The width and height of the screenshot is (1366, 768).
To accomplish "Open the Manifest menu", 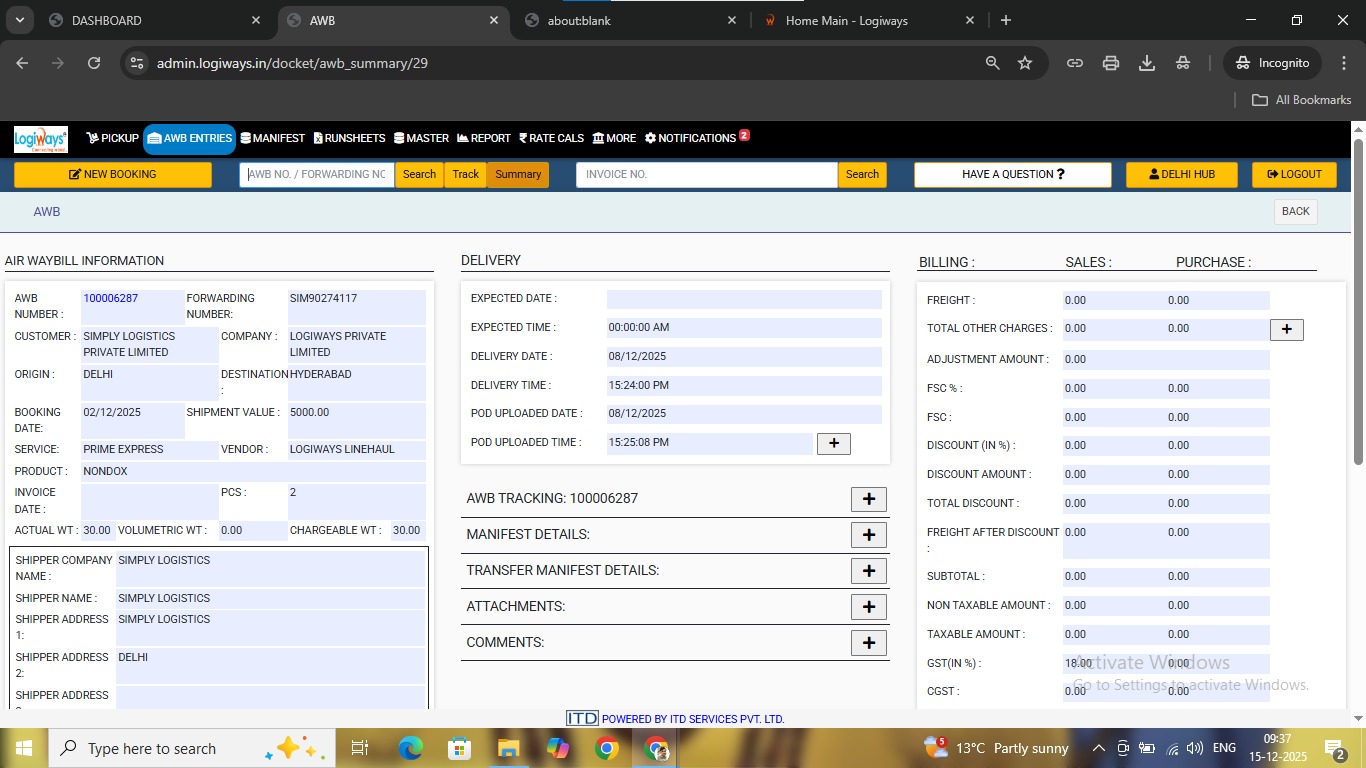I will [272, 138].
